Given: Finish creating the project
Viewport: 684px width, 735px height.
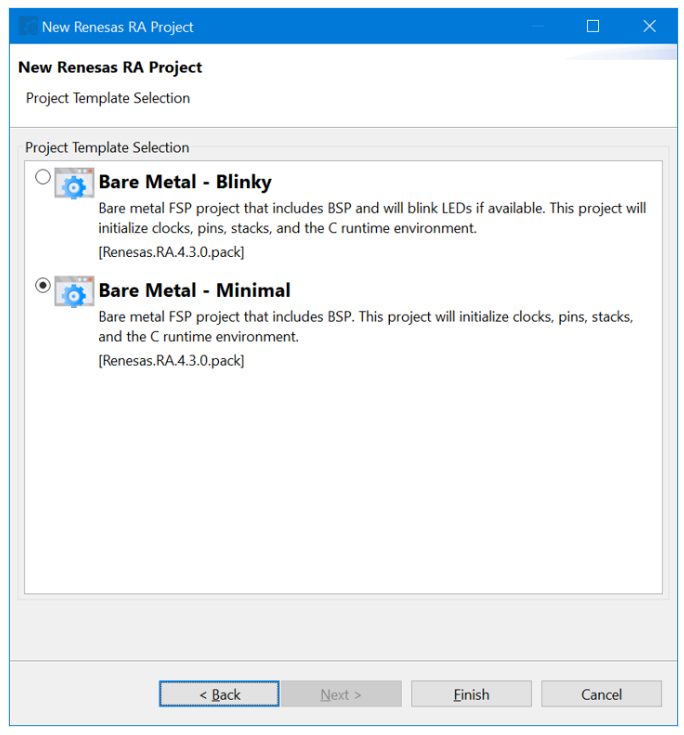Looking at the screenshot, I should [471, 694].
